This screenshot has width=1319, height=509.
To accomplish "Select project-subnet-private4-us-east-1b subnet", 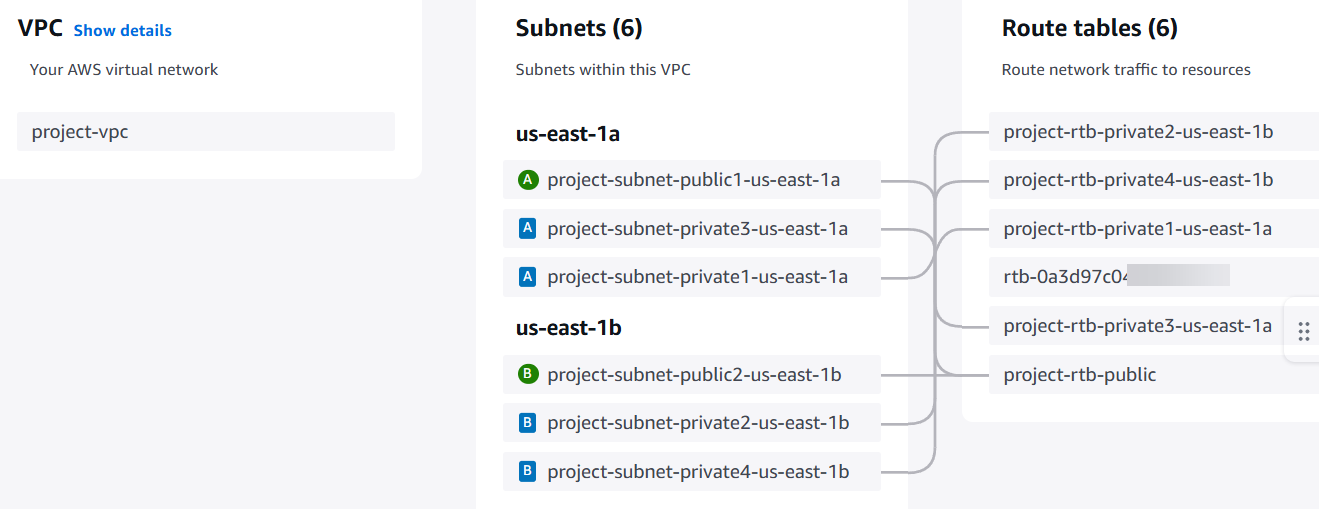I will [x=698, y=471].
